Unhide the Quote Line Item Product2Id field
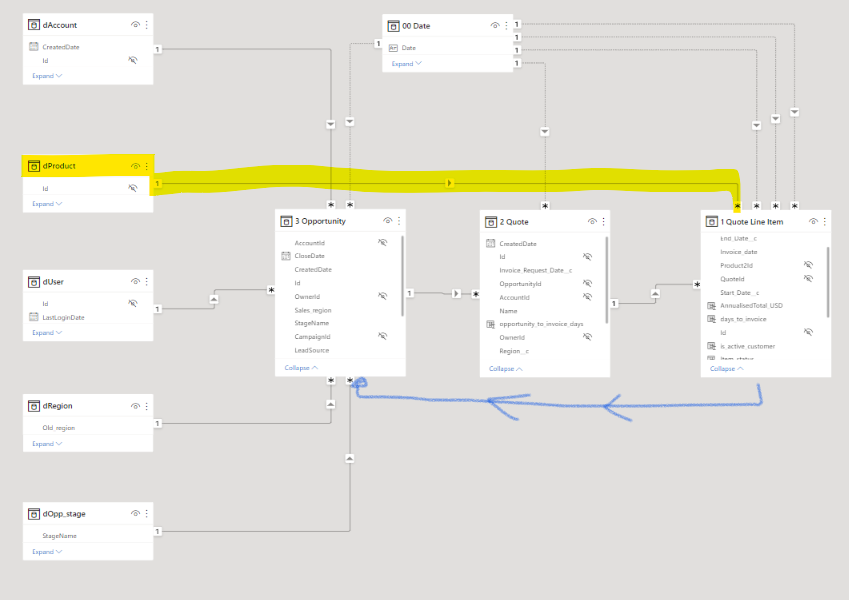This screenshot has height=600, width=849. click(x=808, y=265)
